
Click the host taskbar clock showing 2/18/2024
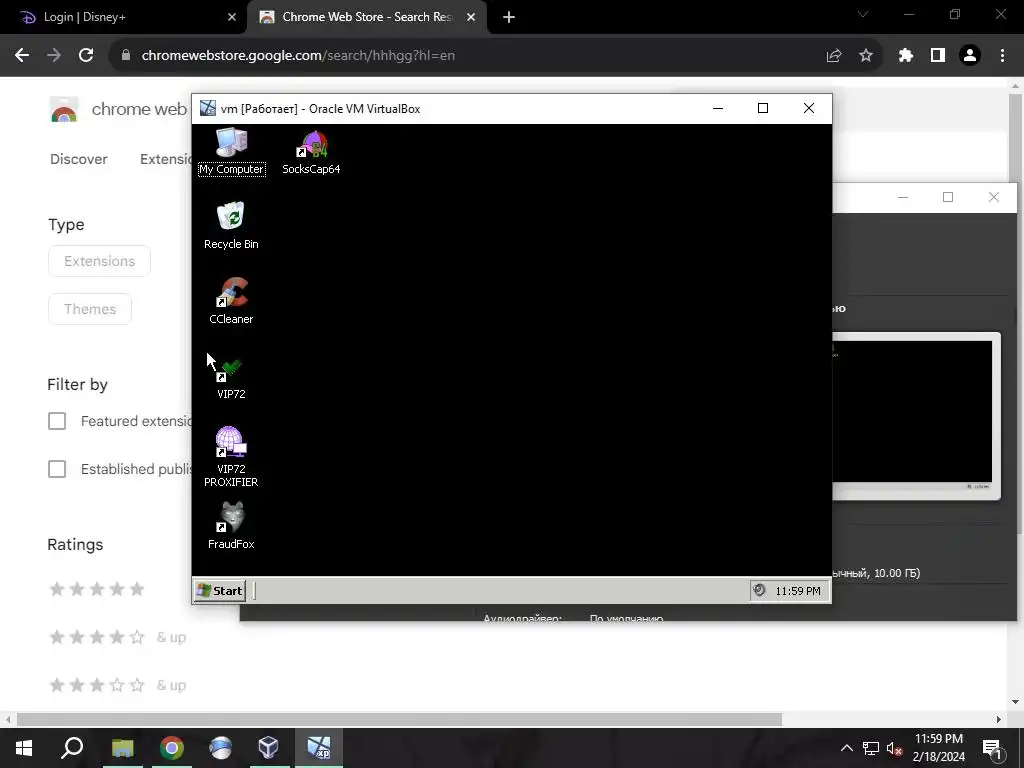[x=939, y=748]
